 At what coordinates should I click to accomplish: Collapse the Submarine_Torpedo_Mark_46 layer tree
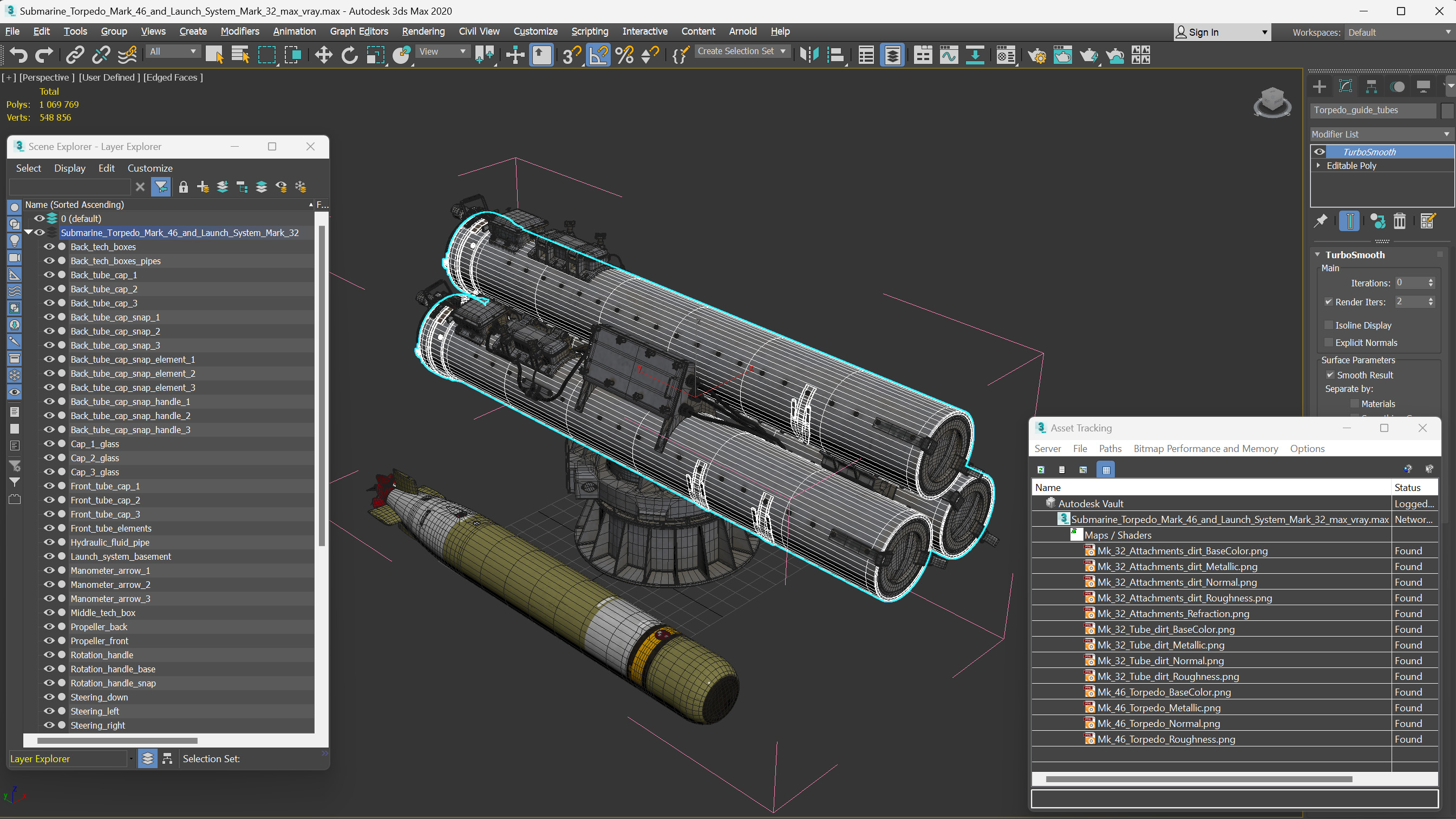point(28,232)
